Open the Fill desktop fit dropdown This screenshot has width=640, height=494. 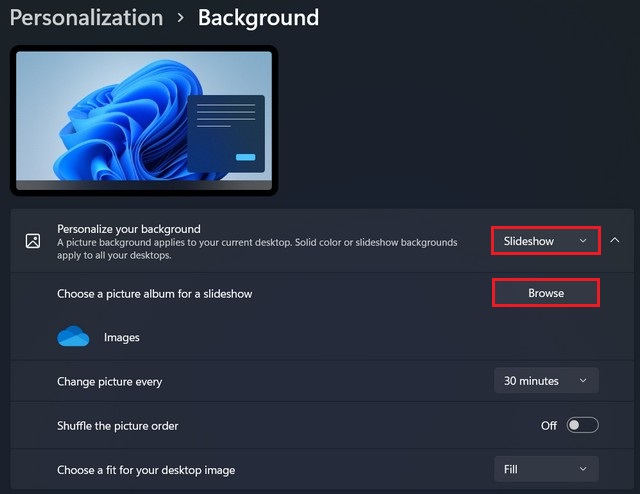pos(546,469)
